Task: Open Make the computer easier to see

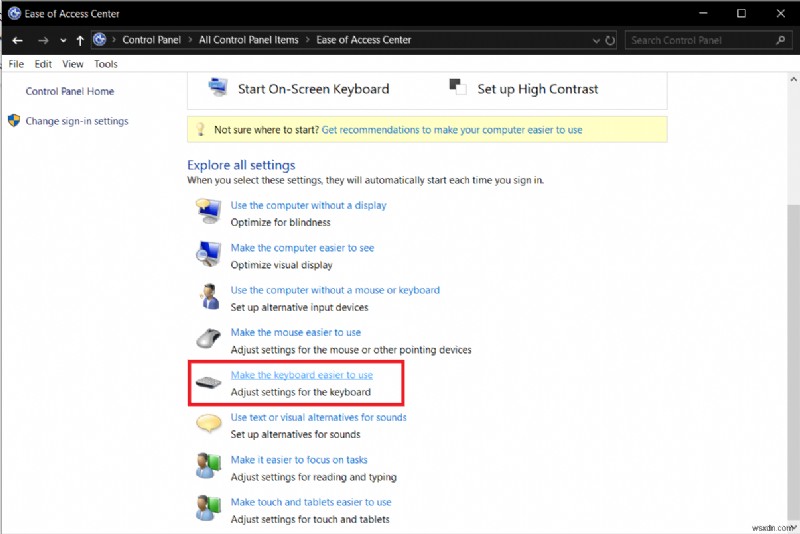Action: pos(302,248)
